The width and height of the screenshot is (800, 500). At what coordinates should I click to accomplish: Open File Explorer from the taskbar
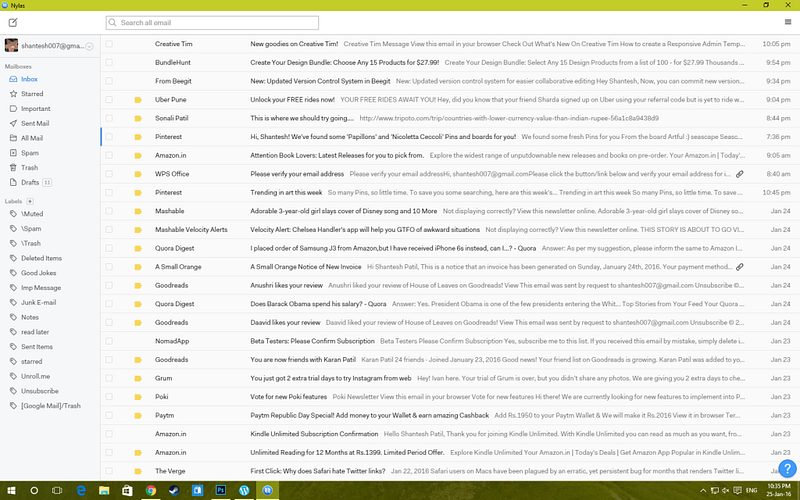[x=104, y=490]
